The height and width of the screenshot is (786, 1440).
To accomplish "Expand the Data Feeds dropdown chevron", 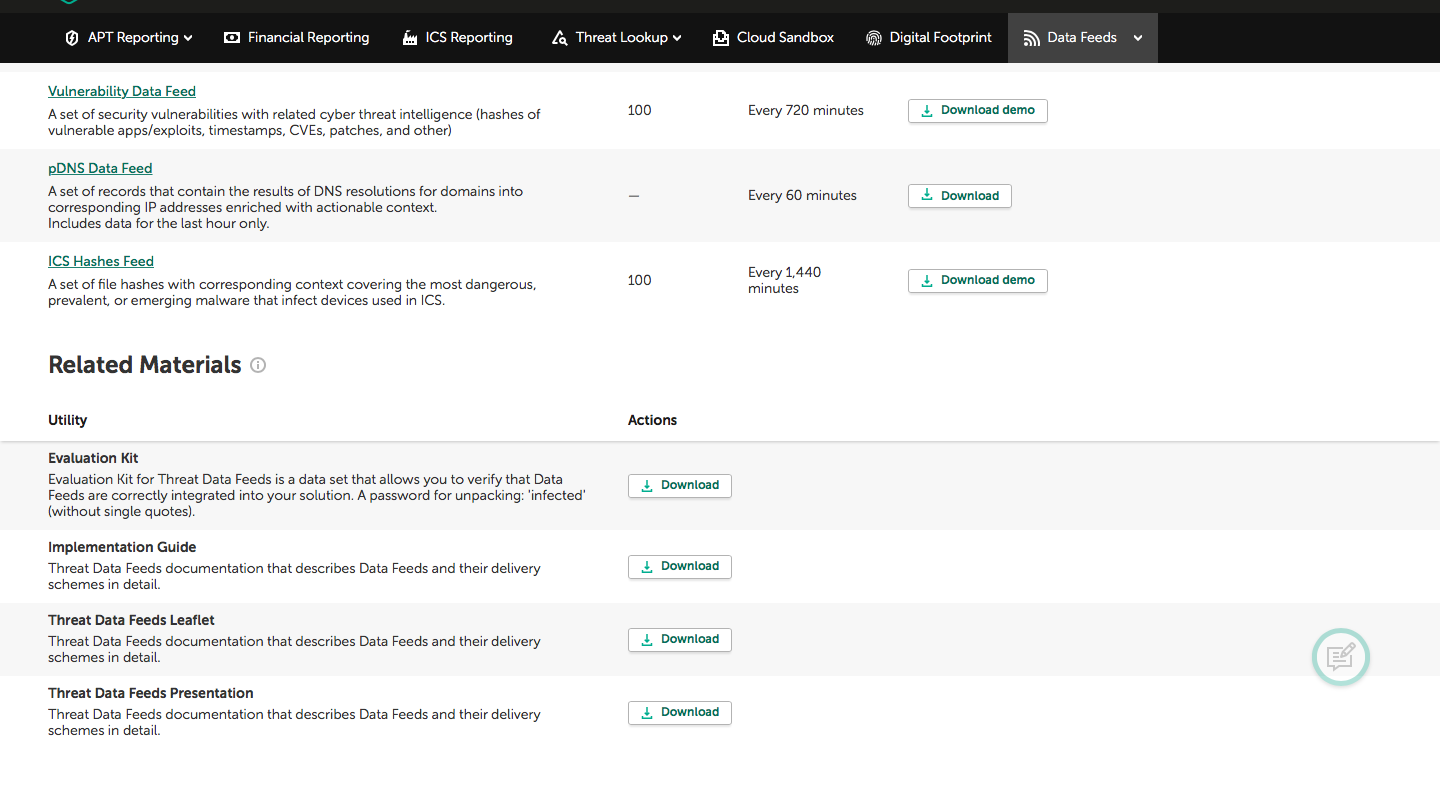I will point(1138,38).
